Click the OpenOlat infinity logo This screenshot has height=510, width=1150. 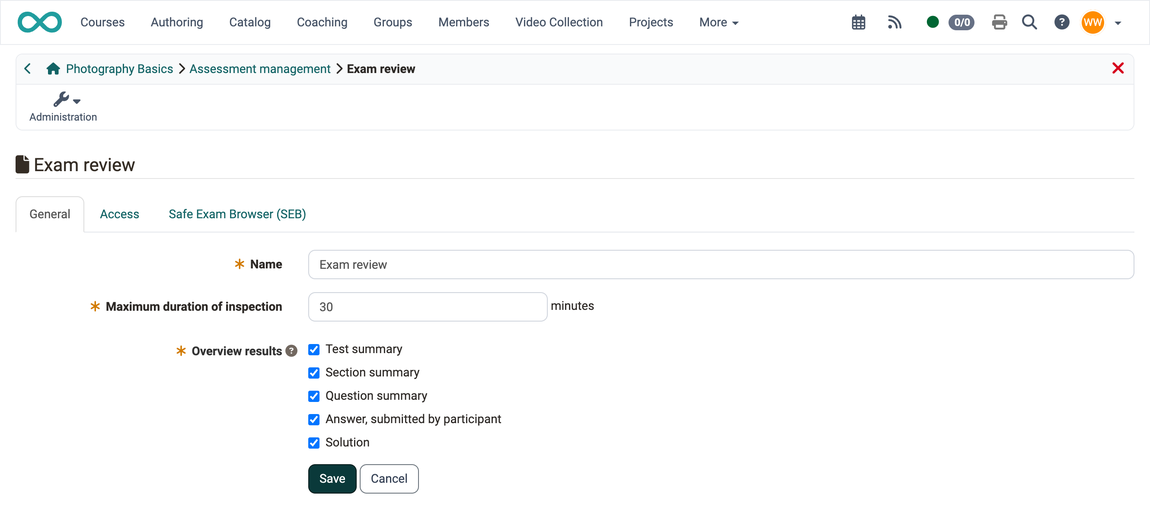click(40, 22)
